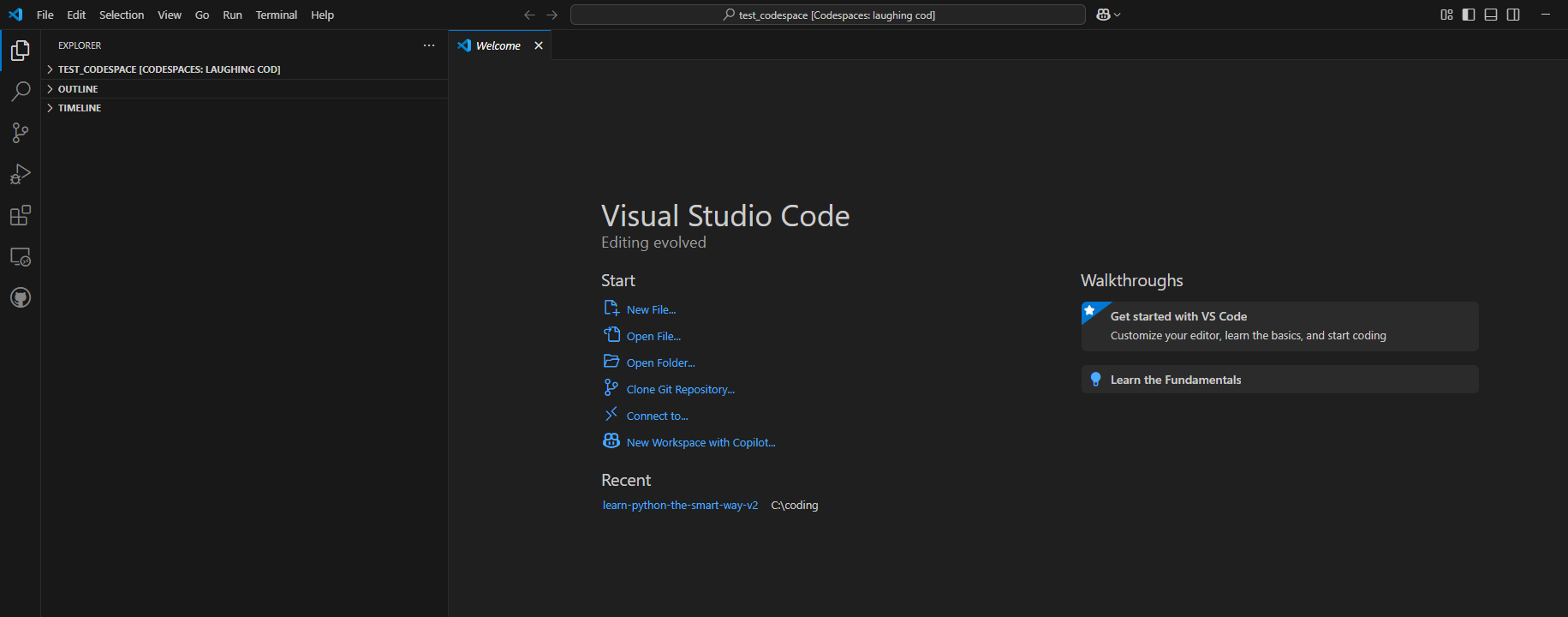The height and width of the screenshot is (617, 1568).
Task: Click the Open Folder icon
Action: (611, 362)
